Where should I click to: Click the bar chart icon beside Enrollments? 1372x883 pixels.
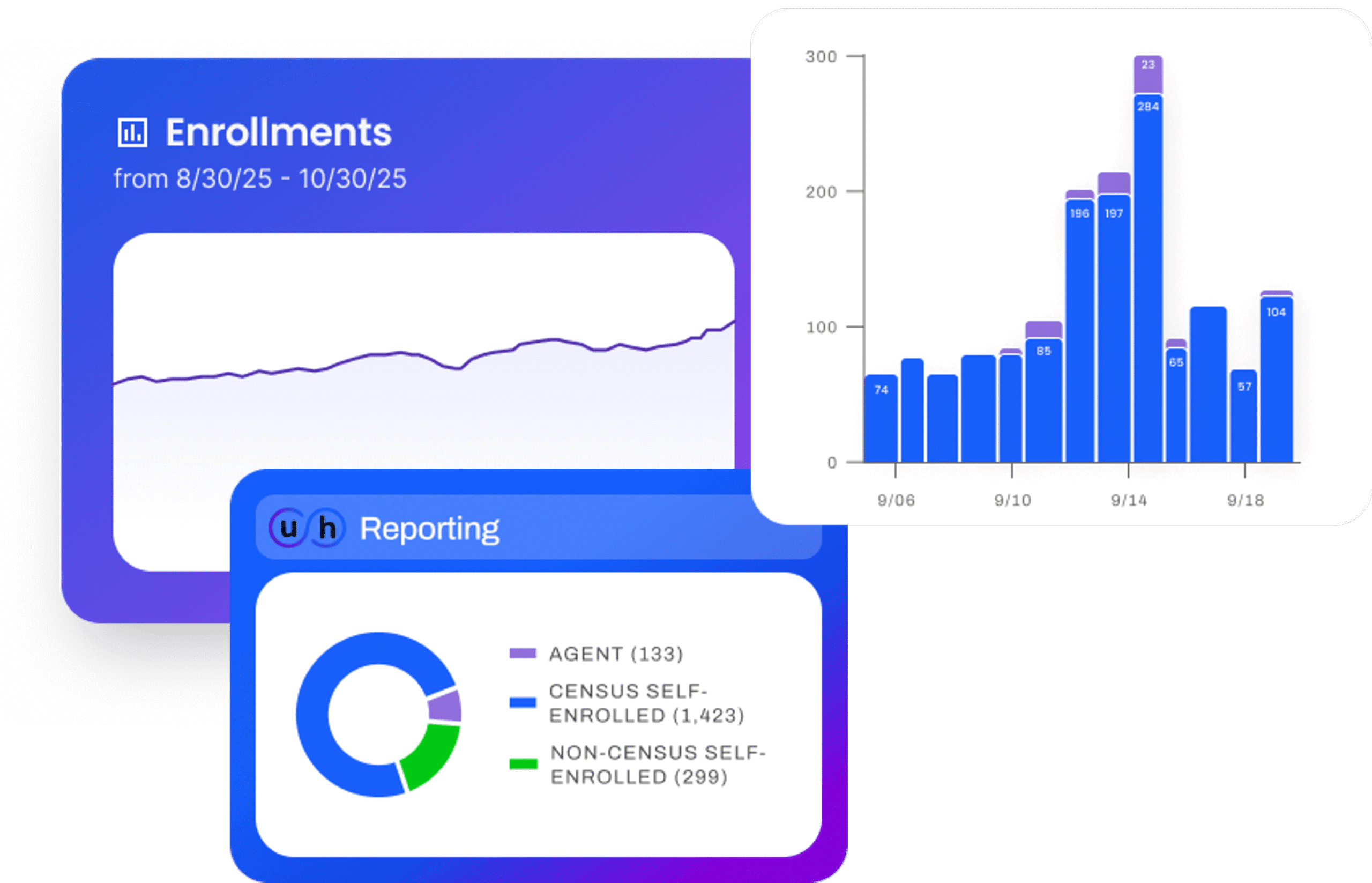pyautogui.click(x=132, y=133)
